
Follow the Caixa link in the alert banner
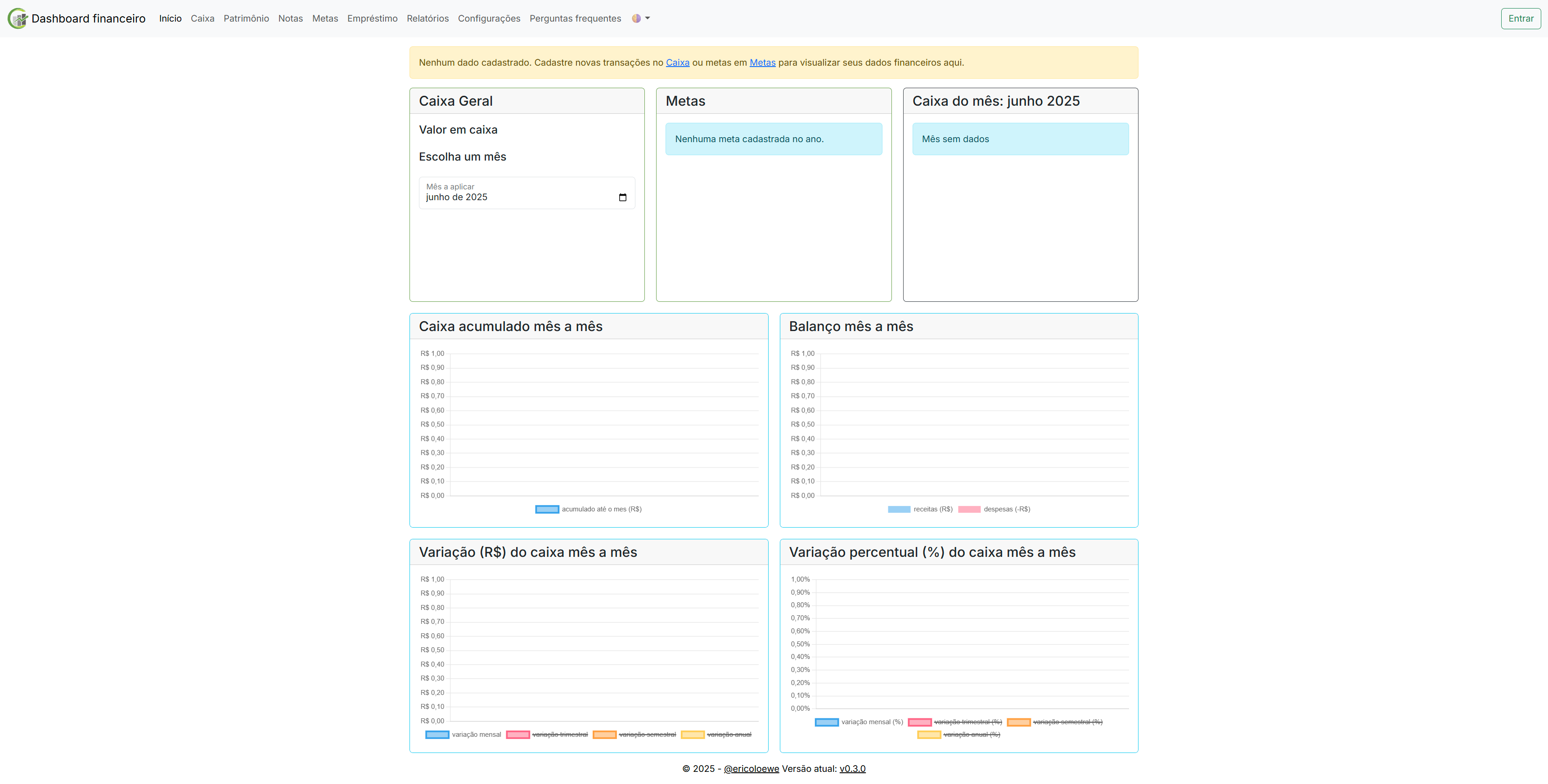pyautogui.click(x=677, y=63)
